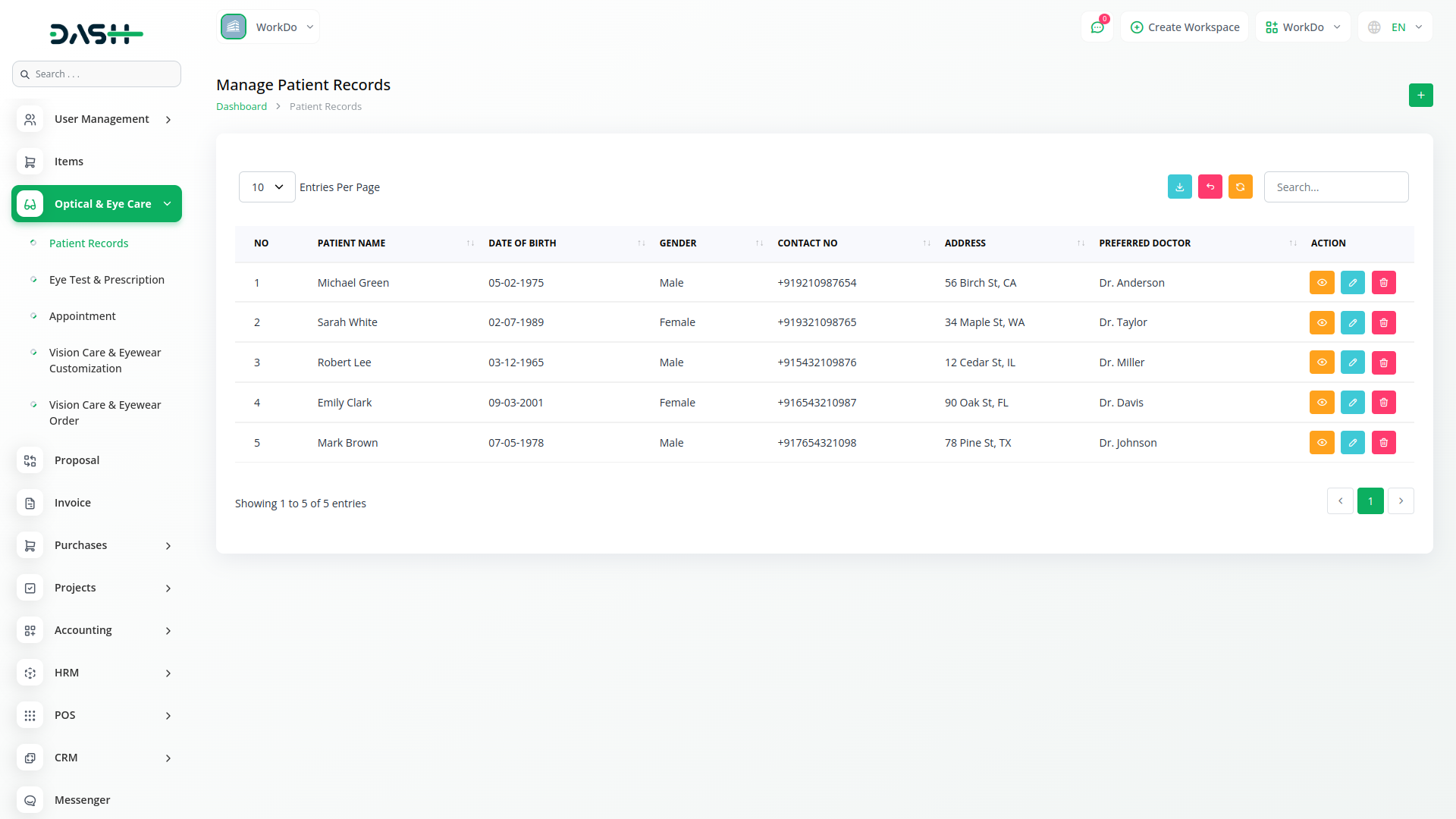Click the orange refresh icon
The width and height of the screenshot is (1456, 819).
pos(1240,187)
